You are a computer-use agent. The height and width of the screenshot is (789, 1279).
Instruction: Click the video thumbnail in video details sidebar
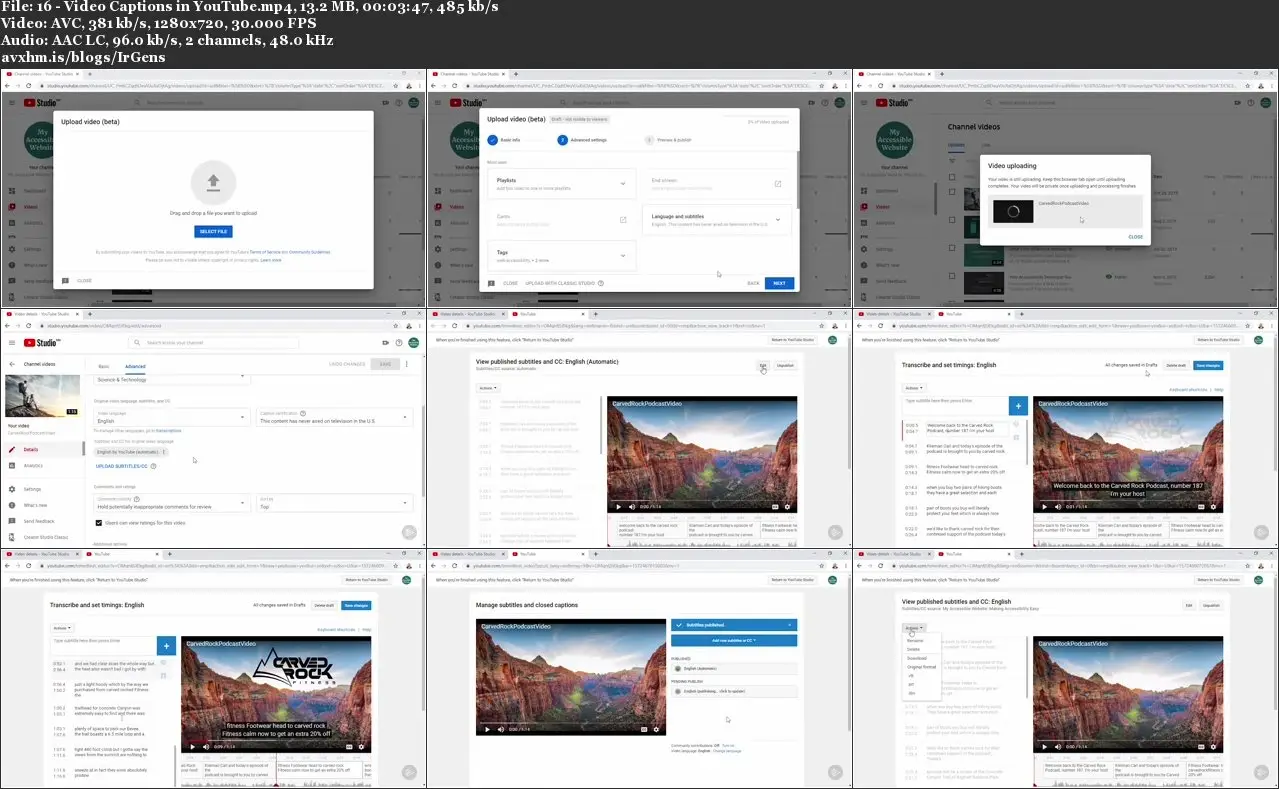click(42, 396)
